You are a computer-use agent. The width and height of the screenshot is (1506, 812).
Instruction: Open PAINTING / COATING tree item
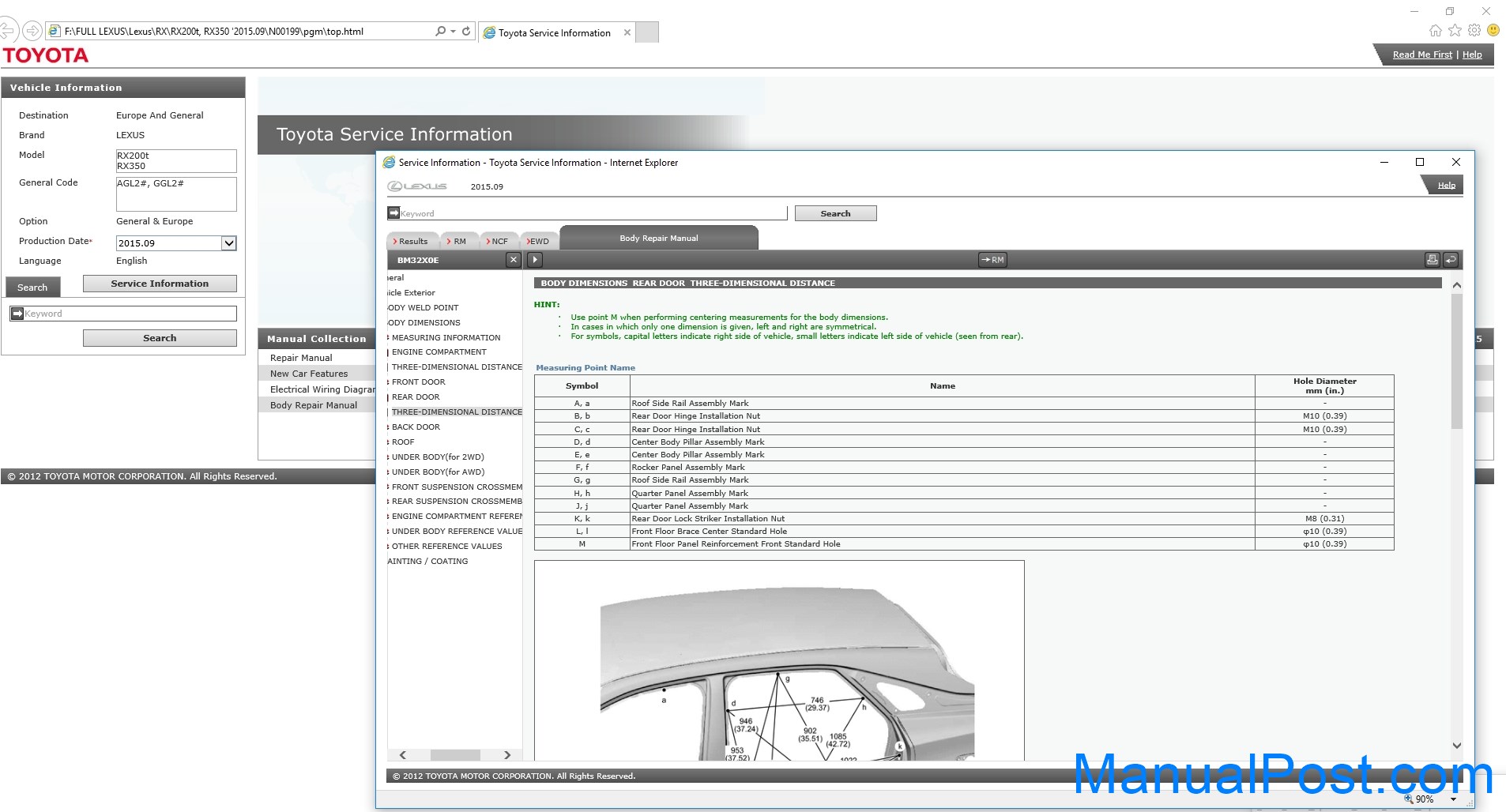(427, 561)
